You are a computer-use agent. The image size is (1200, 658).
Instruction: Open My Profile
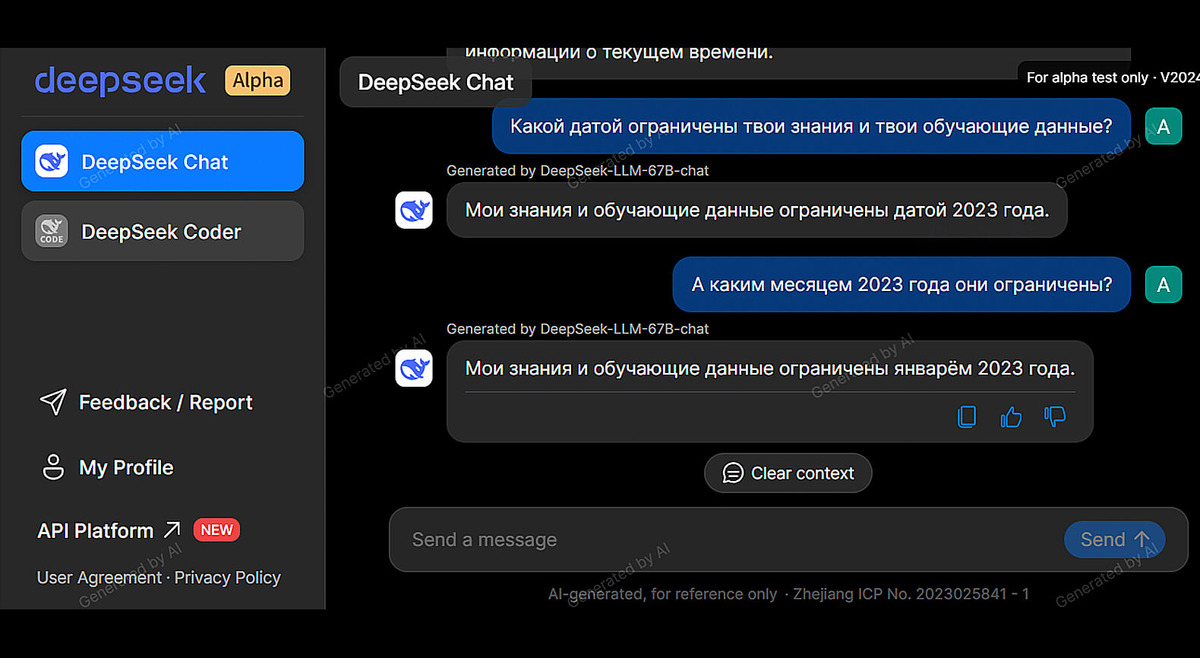pos(107,467)
